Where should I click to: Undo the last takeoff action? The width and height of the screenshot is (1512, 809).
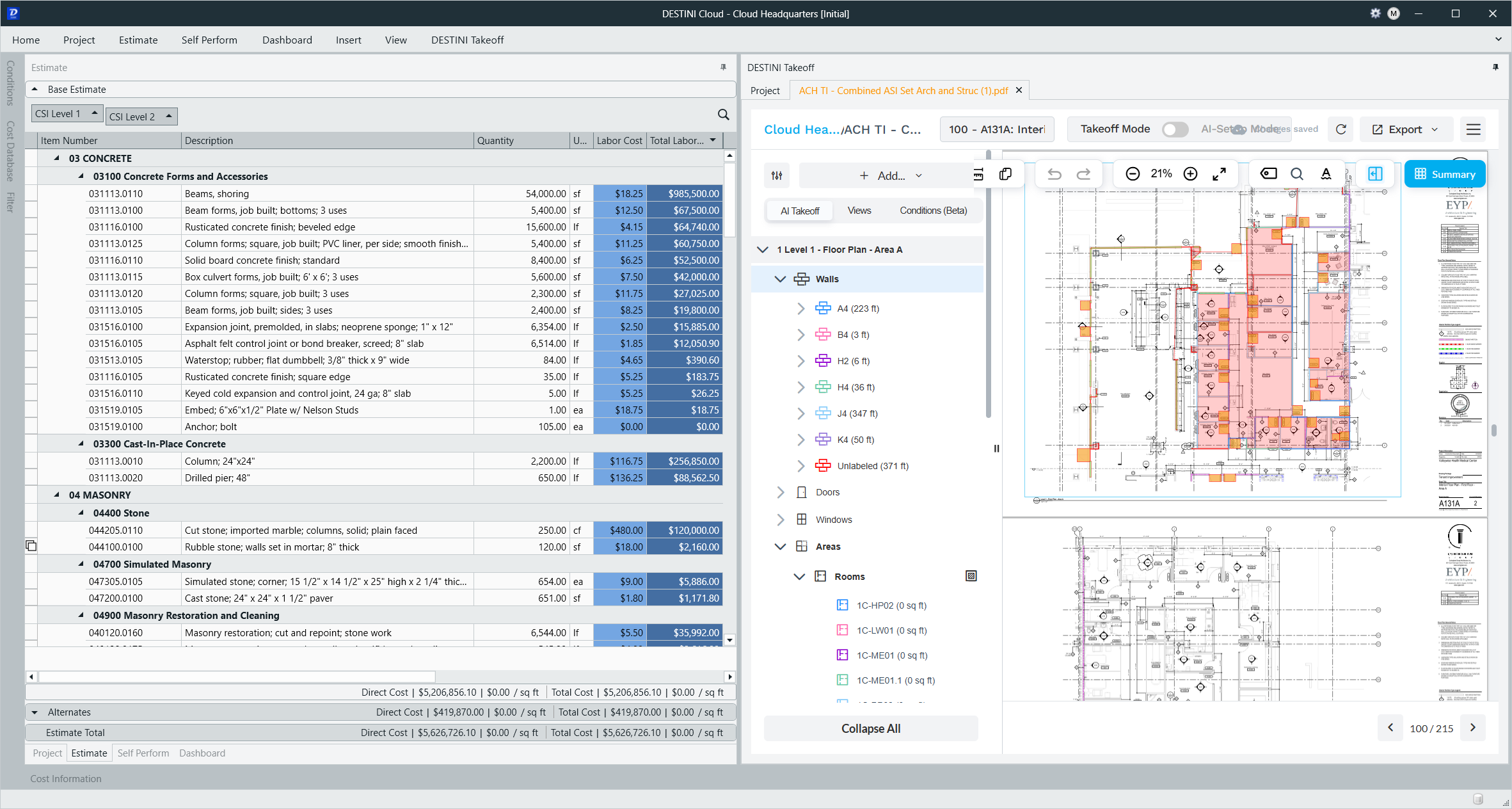point(1054,174)
